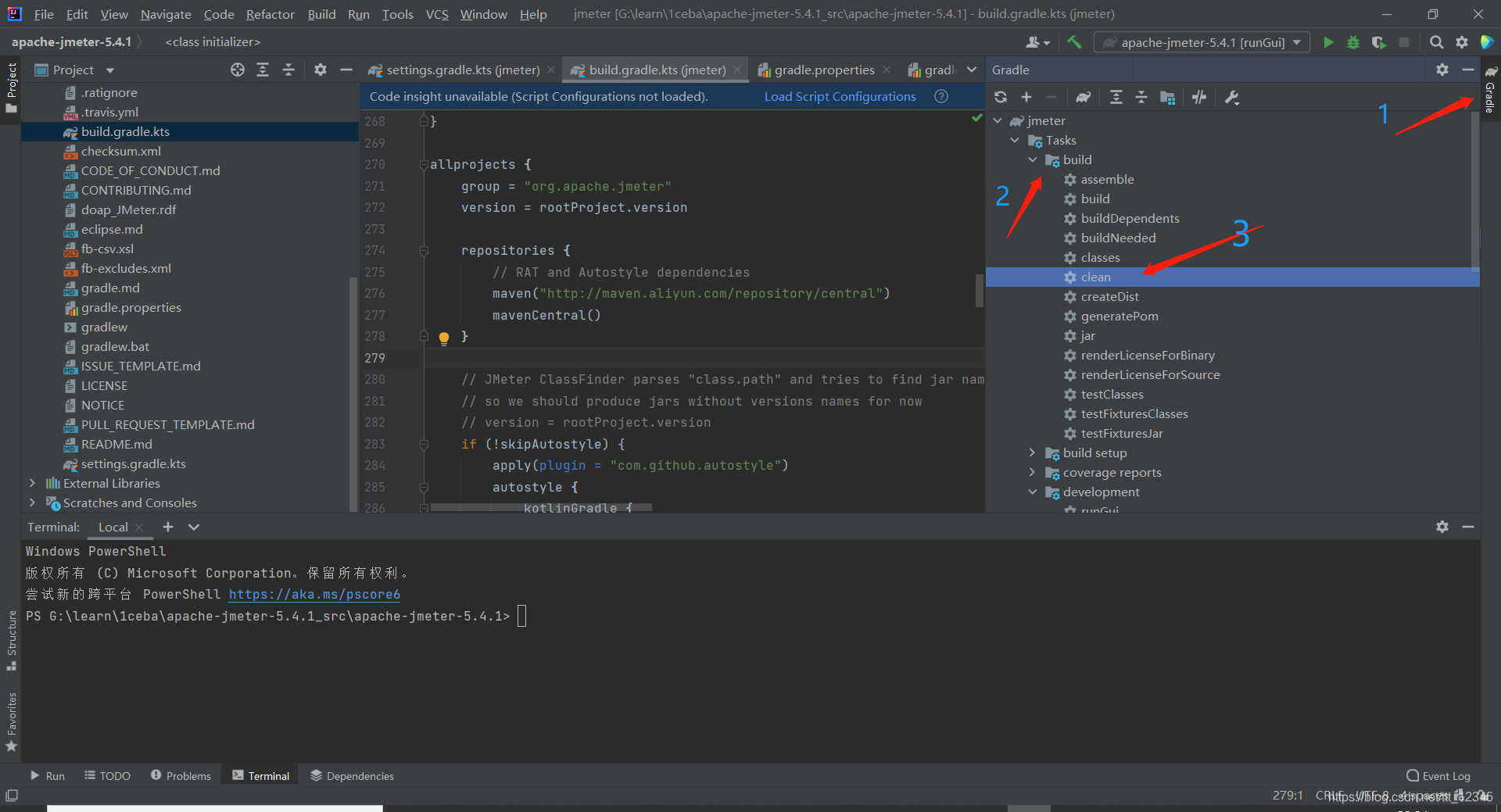
Task: Open Terminal panel settings gear
Action: tap(1442, 527)
